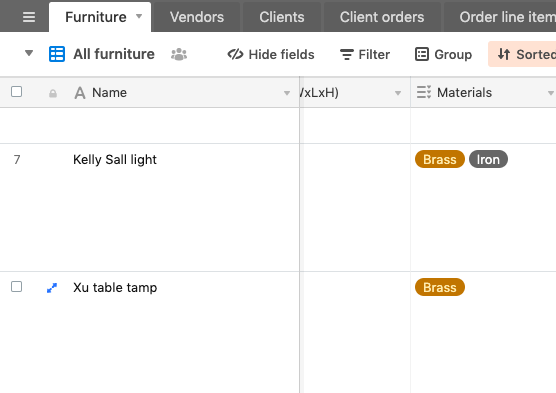Switch to the Client orders tab

coord(382,17)
